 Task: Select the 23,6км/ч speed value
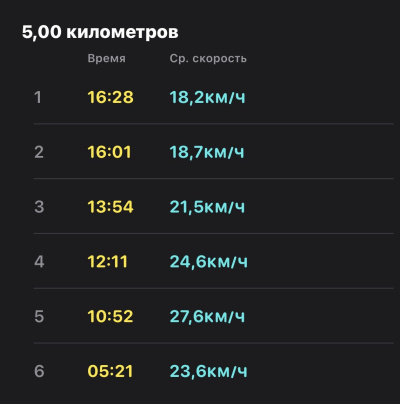[x=209, y=371]
